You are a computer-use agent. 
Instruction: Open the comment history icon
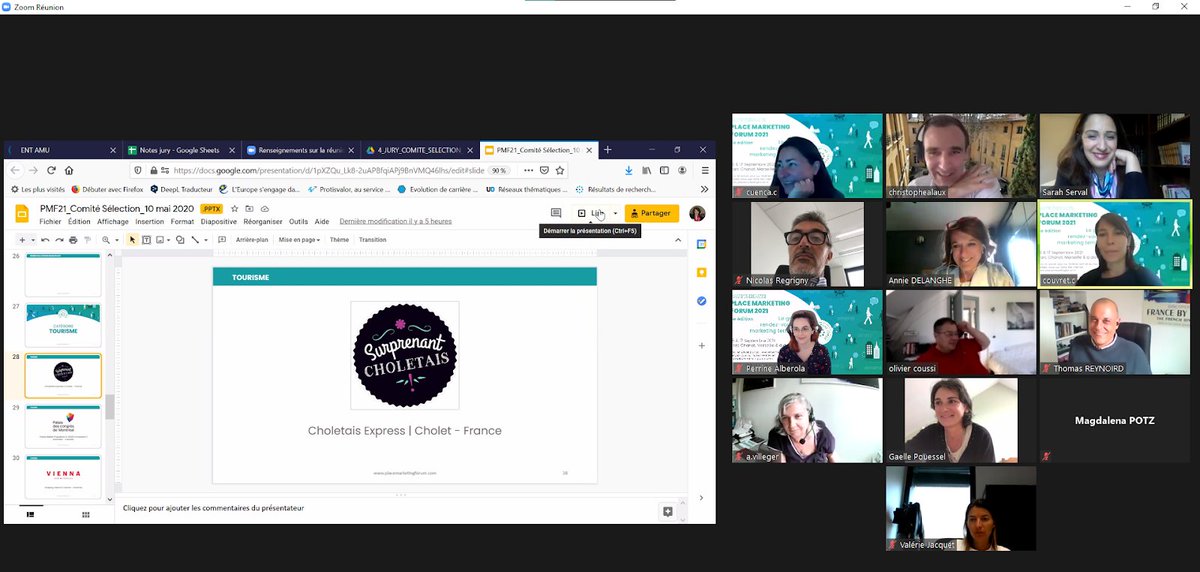(x=556, y=213)
